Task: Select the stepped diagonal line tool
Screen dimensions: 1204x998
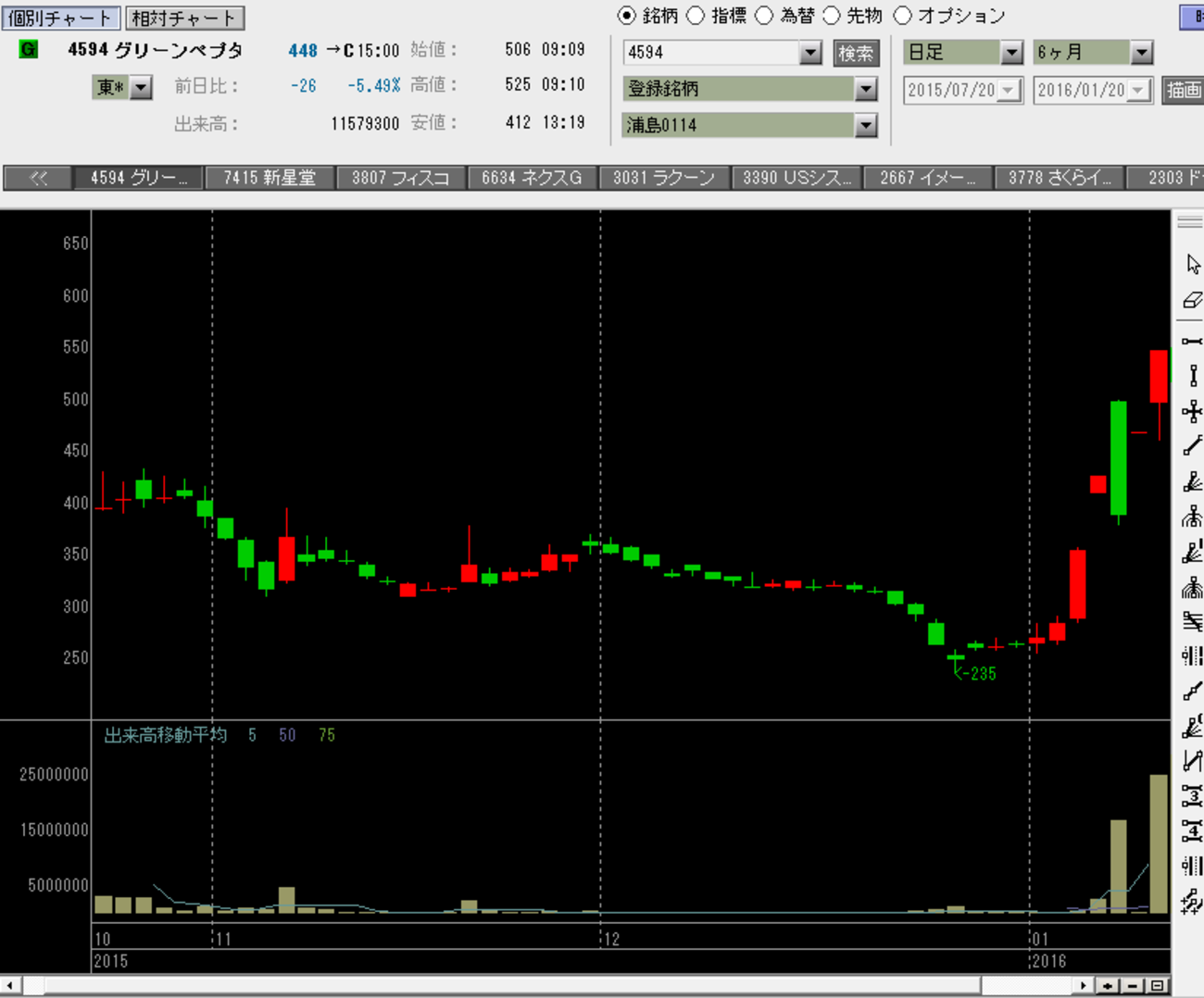Action: click(x=1193, y=691)
